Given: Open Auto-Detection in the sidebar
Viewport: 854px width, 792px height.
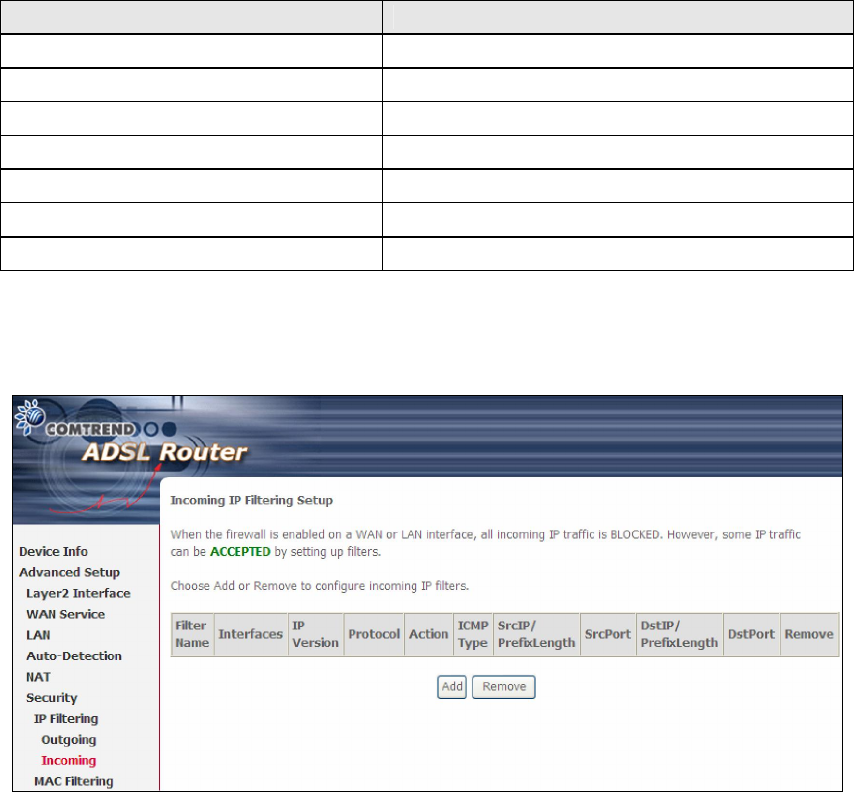Looking at the screenshot, I should (74, 656).
